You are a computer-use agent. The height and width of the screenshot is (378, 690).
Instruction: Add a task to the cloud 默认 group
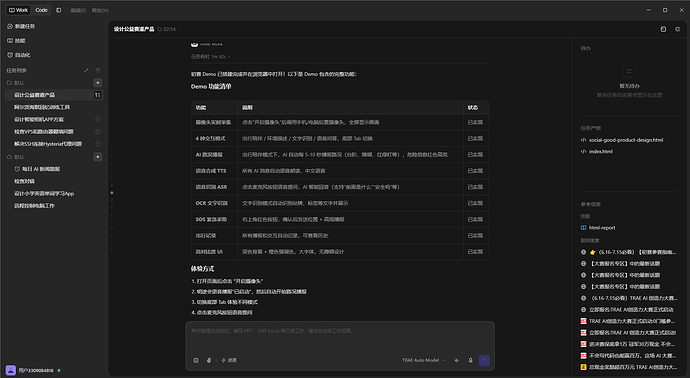[x=98, y=157]
